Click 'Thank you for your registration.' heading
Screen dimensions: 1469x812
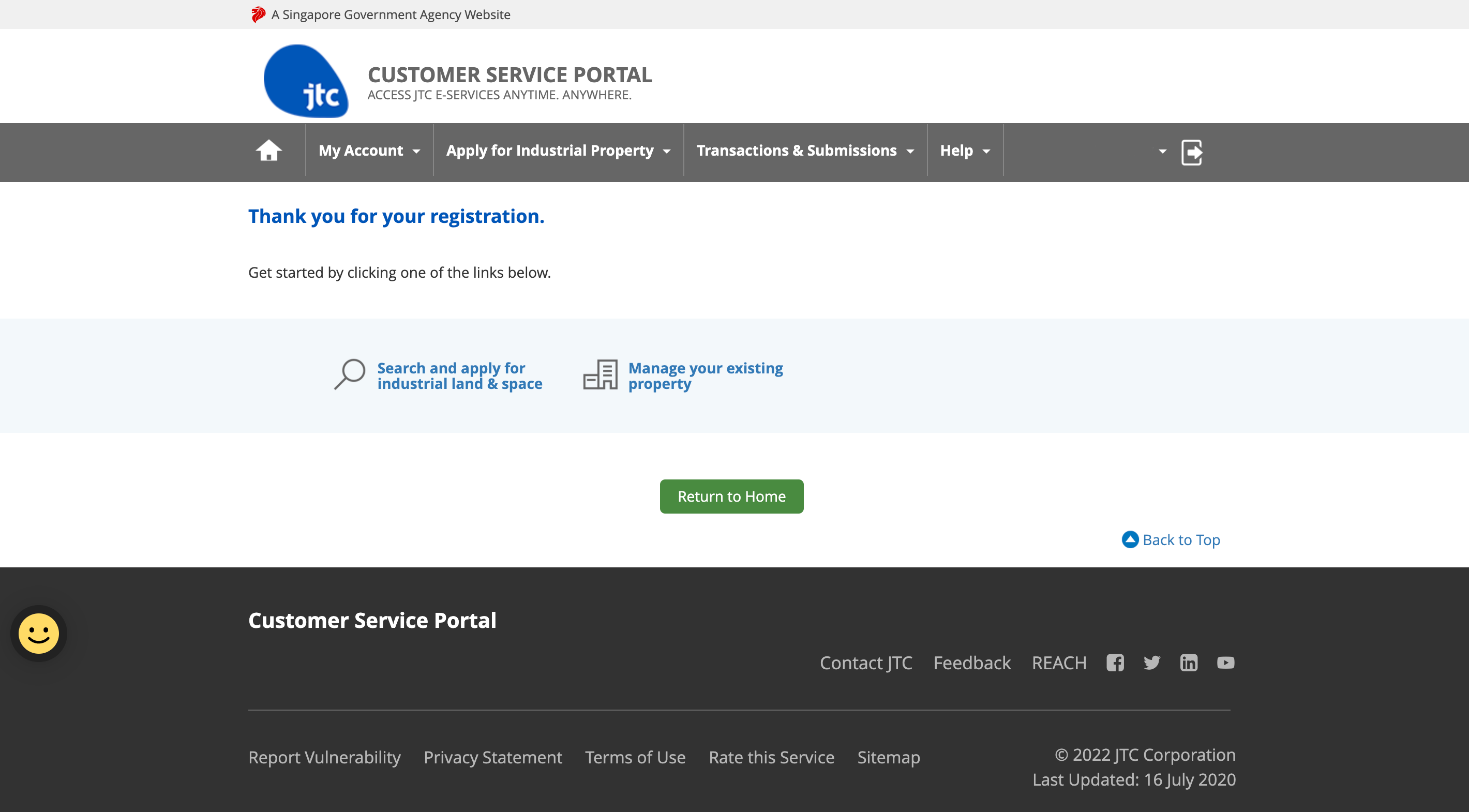396,216
